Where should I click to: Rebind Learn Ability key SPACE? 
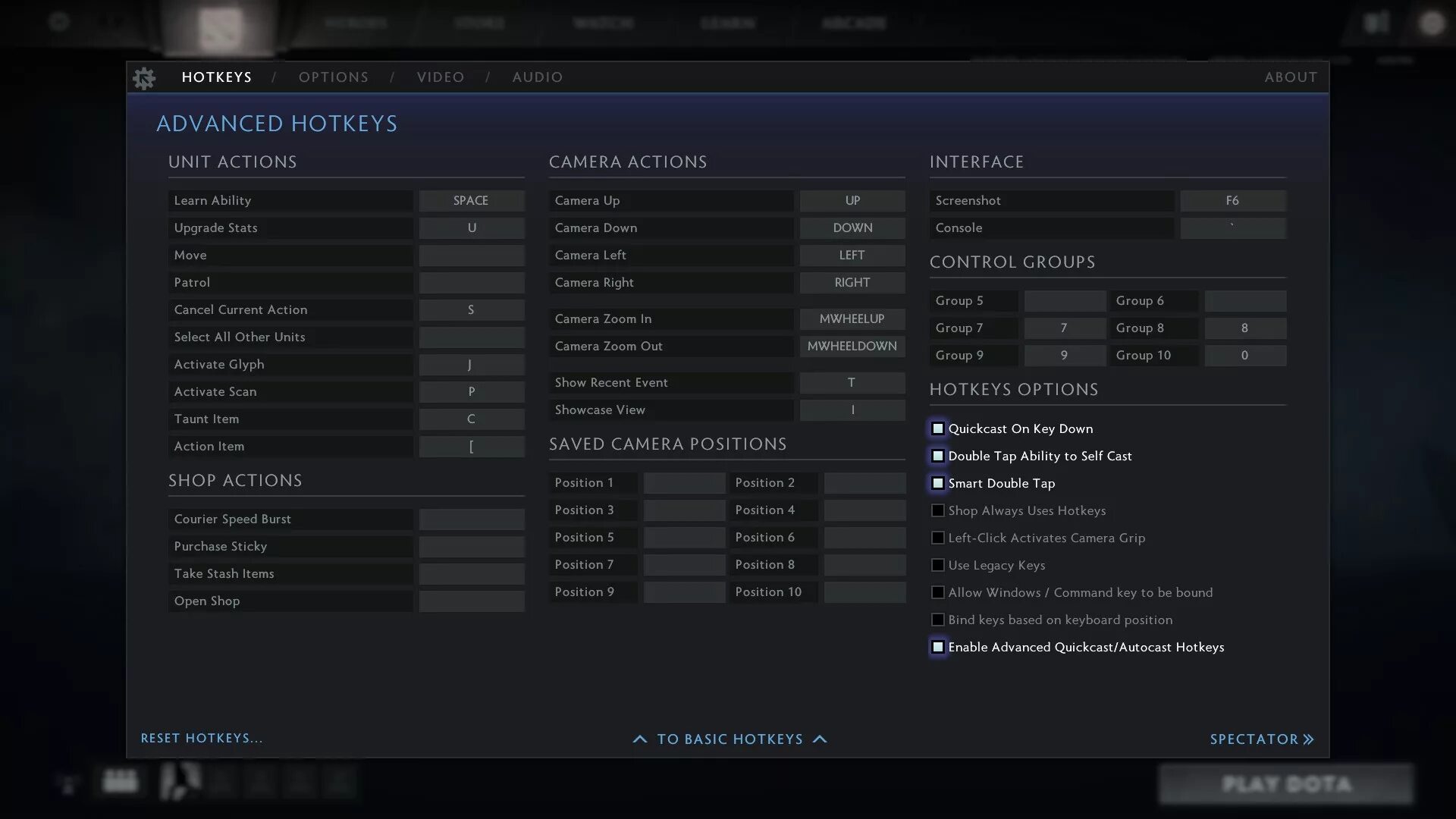click(x=472, y=201)
